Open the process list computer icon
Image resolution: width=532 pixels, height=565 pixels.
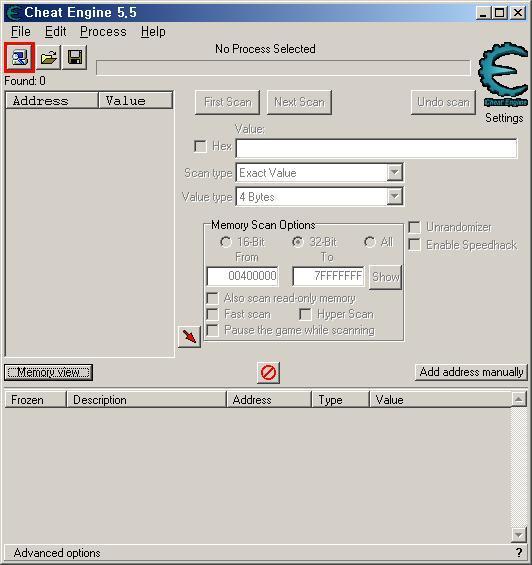[19, 57]
